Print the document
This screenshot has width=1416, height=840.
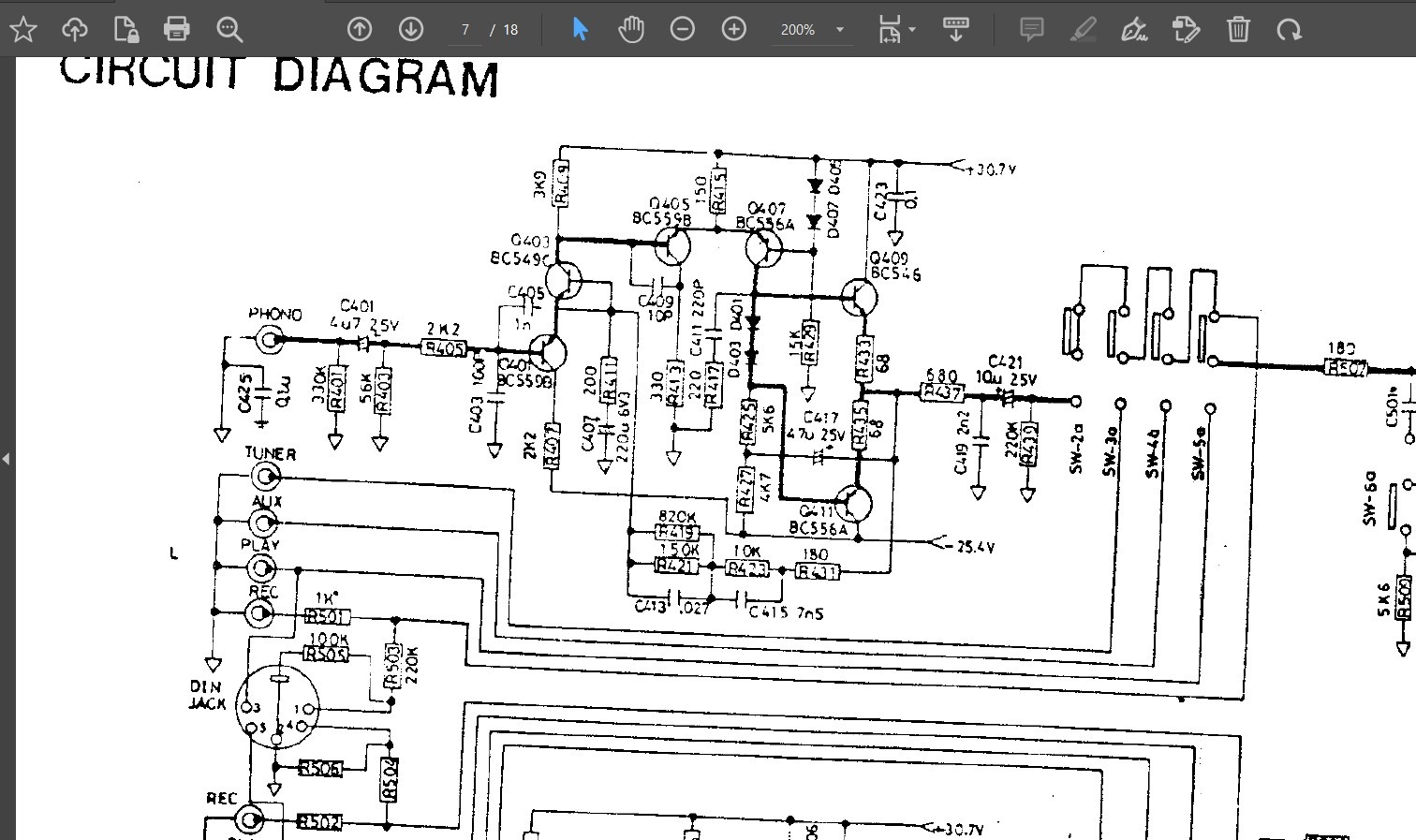coord(177,30)
